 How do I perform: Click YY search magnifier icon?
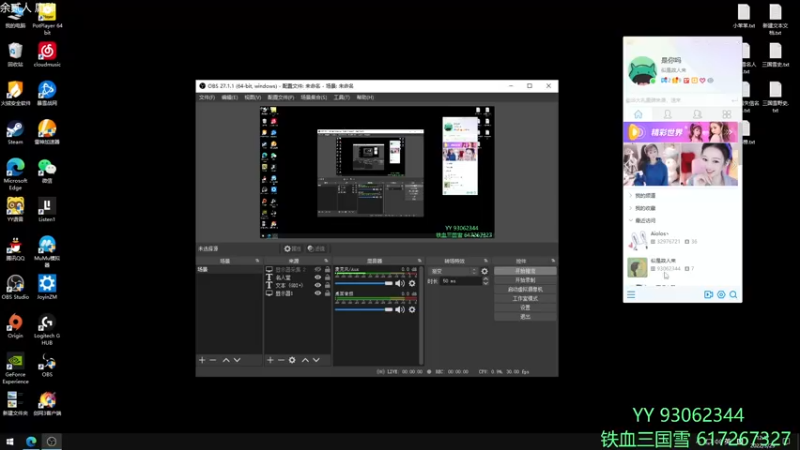click(x=733, y=294)
